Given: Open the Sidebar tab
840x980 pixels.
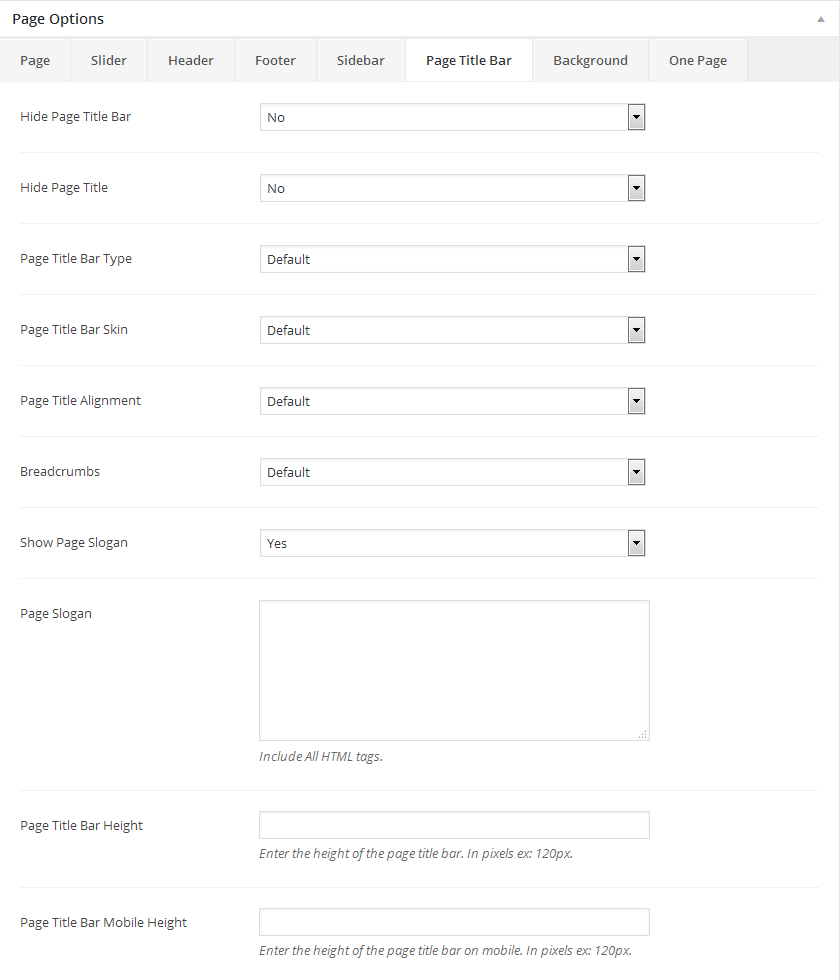Looking at the screenshot, I should 360,60.
